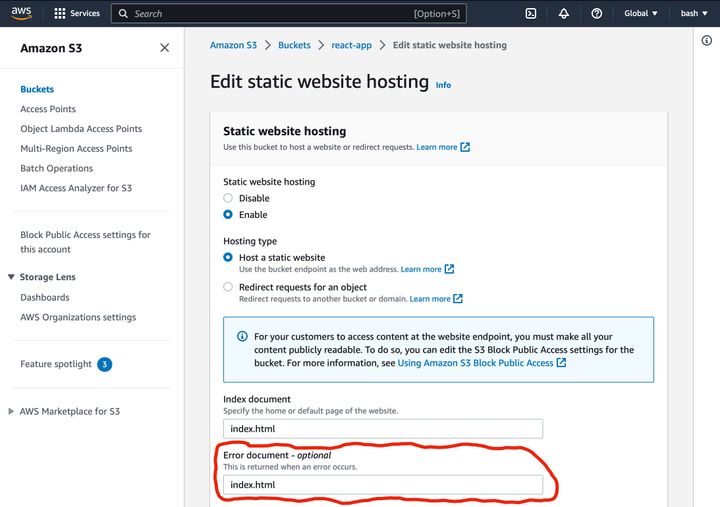Viewport: 720px width, 507px height.
Task: Select Enable static website hosting
Action: click(228, 214)
